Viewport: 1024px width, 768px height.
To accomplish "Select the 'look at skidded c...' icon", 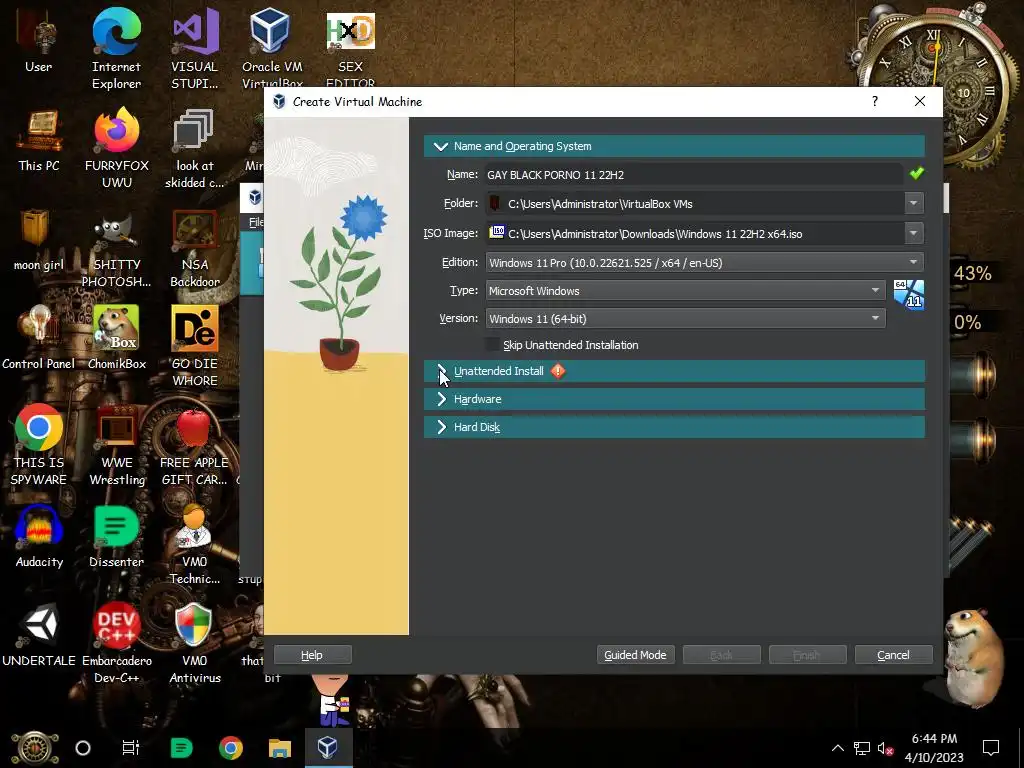I will (x=194, y=149).
